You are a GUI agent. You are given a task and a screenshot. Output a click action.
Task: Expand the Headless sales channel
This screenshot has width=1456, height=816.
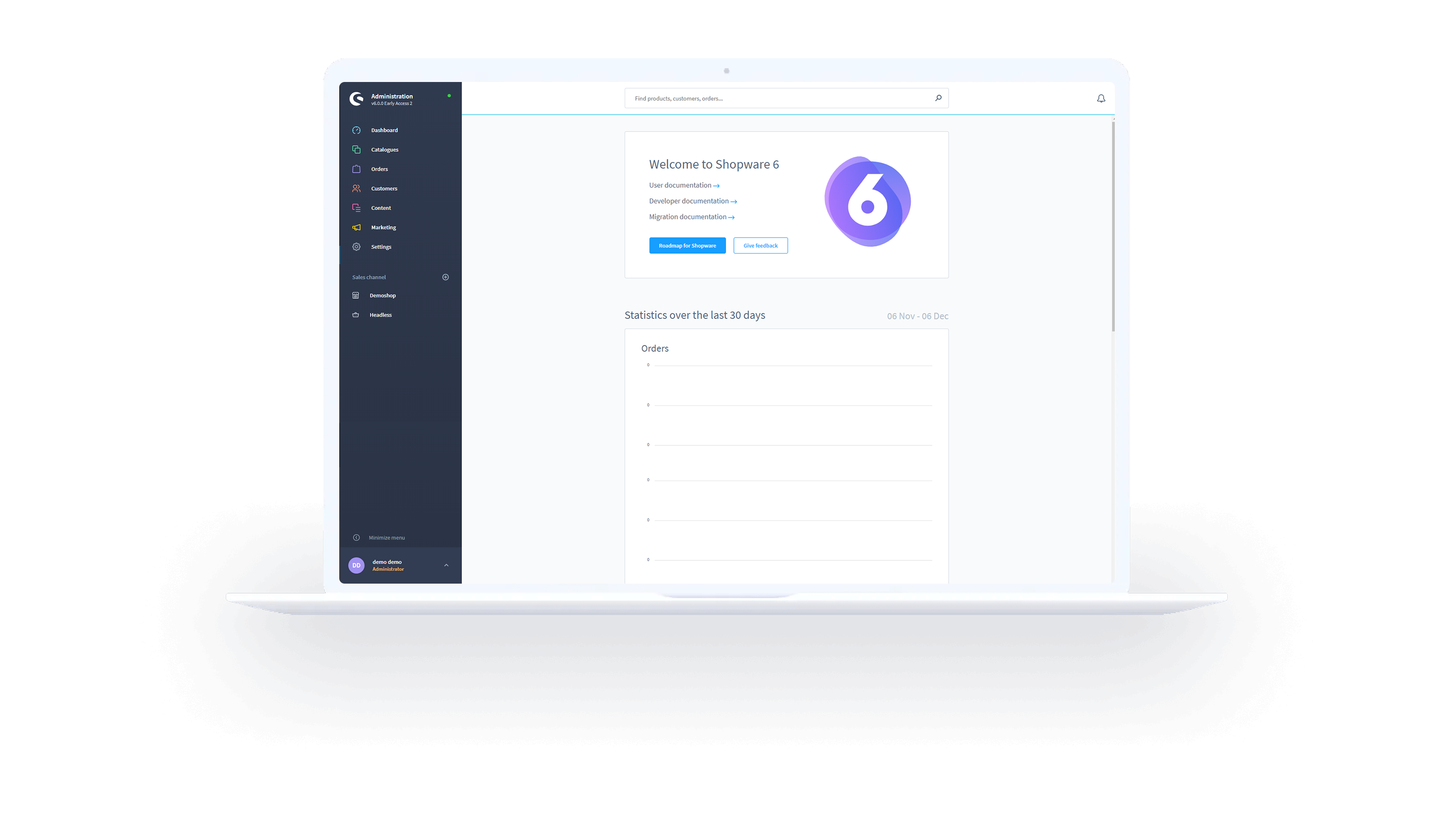[x=381, y=314]
